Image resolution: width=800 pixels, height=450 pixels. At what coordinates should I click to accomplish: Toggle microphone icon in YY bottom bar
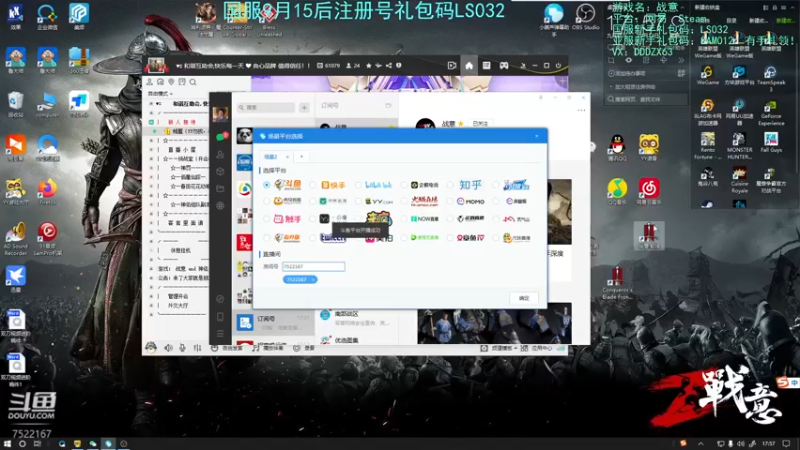[182, 348]
